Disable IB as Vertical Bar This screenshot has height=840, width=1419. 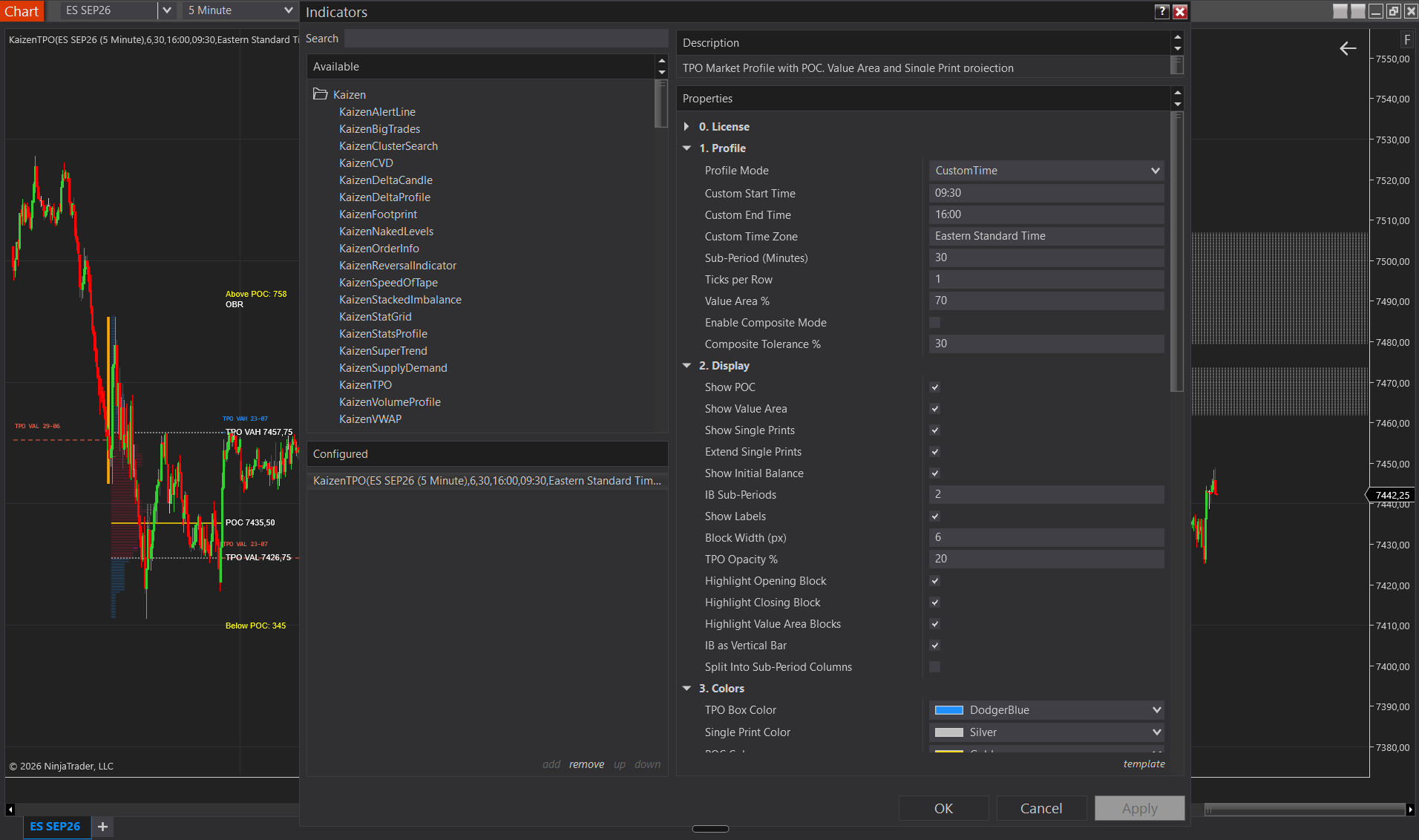935,646
